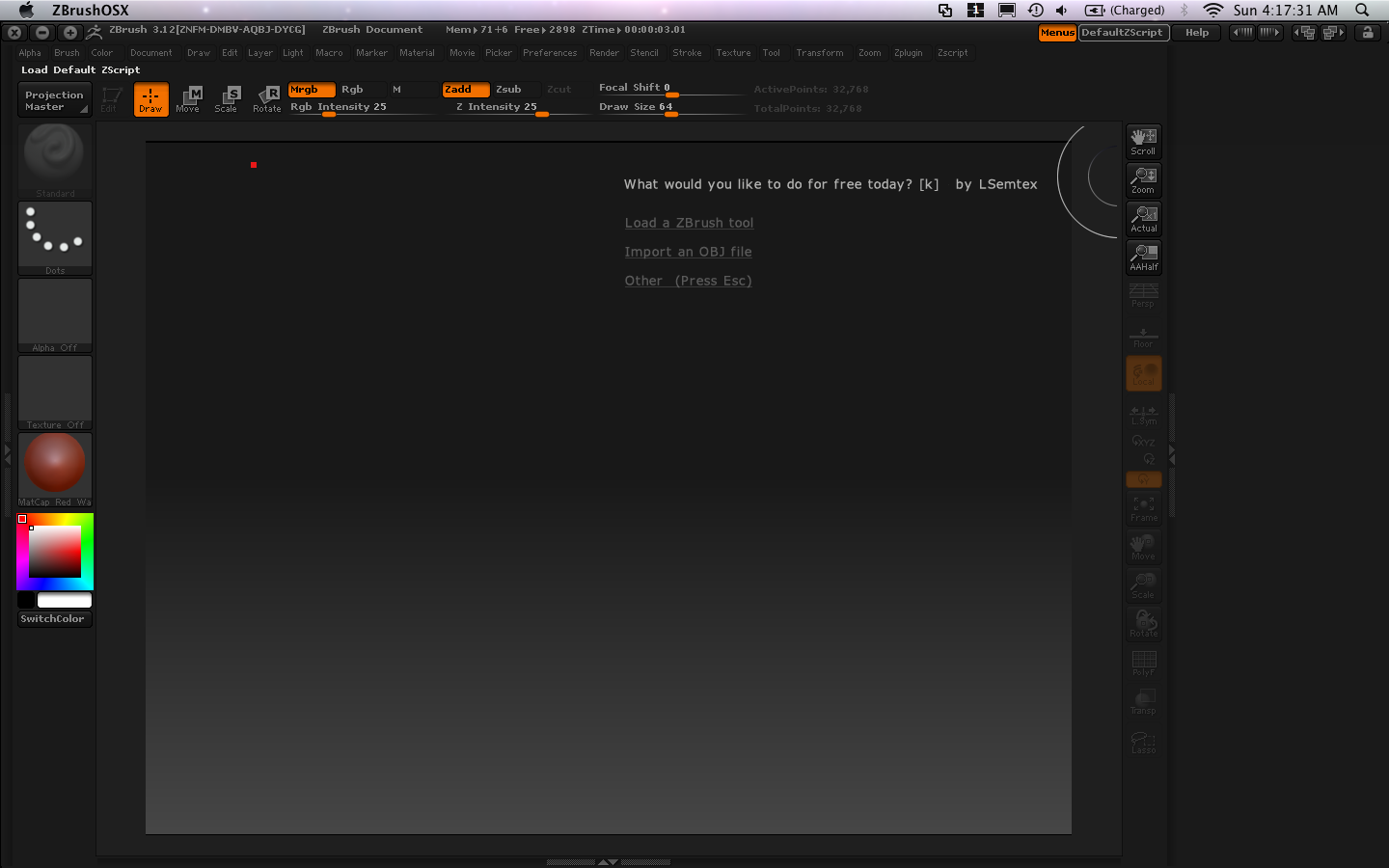The width and height of the screenshot is (1389, 868).
Task: Enable Zsub sculpting mode
Action: (x=509, y=89)
